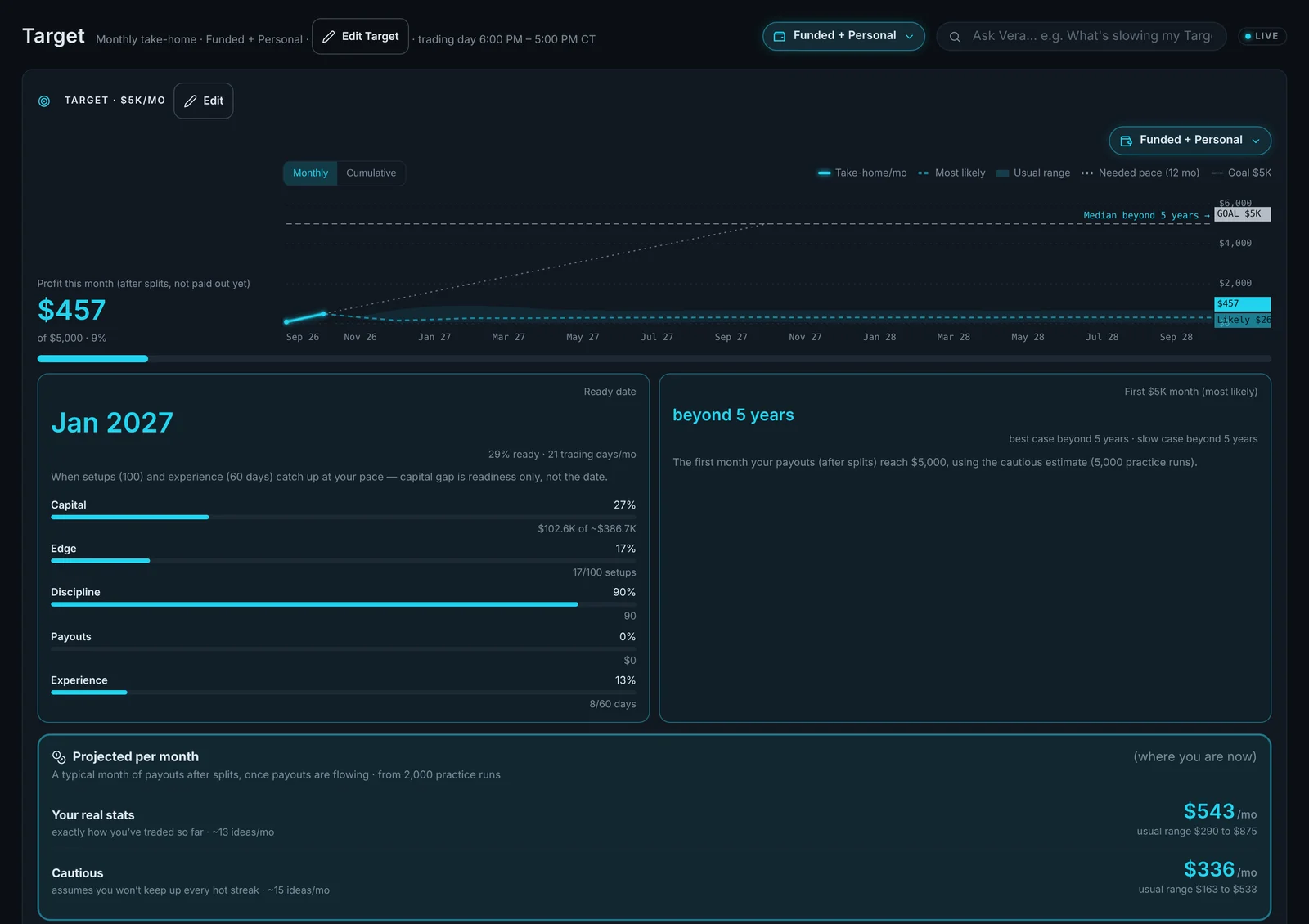Viewport: 1309px width, 924px height.
Task: Click the wallet icon in the header account selector
Action: click(x=780, y=36)
